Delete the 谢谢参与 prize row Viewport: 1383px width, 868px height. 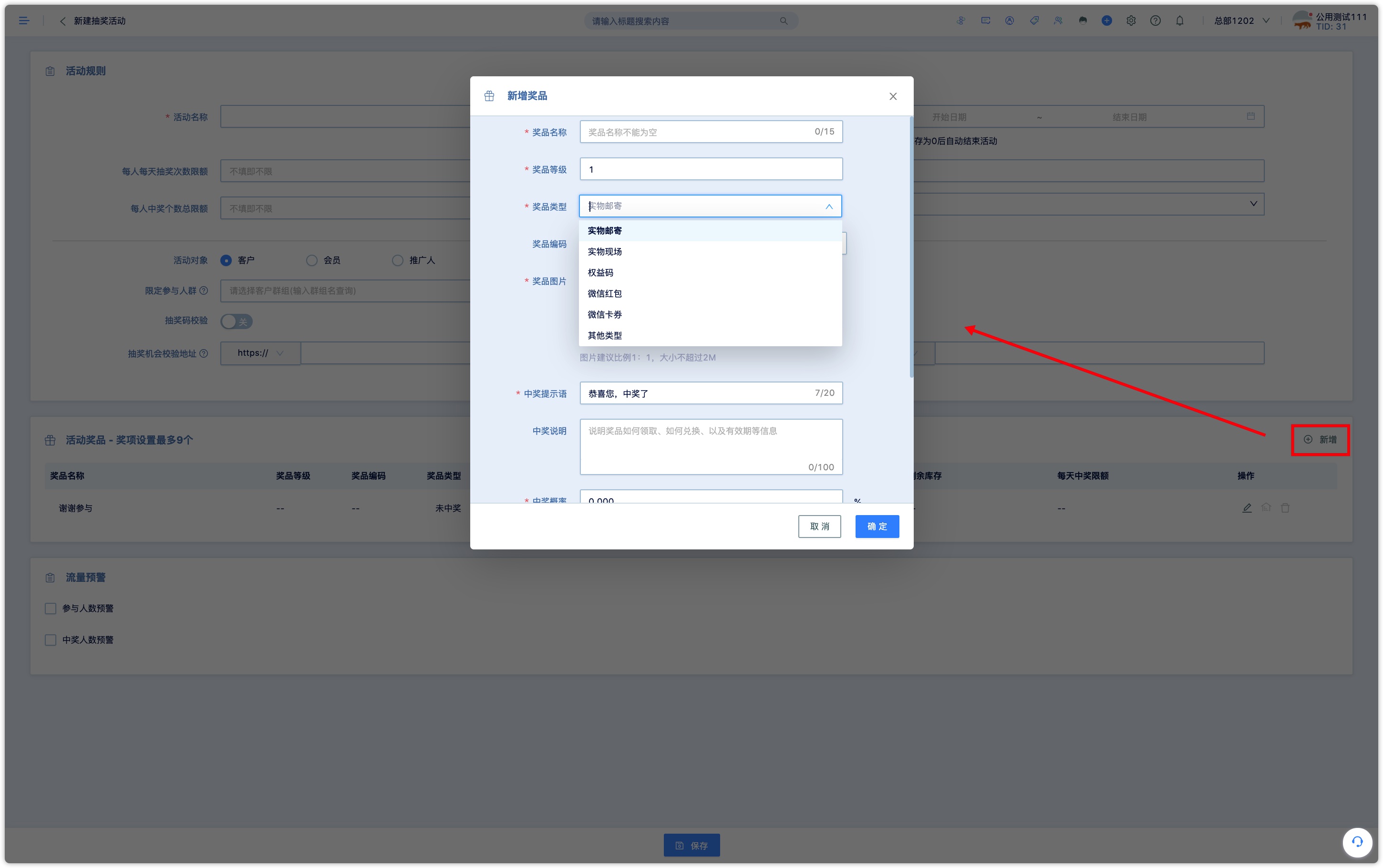coord(1285,508)
